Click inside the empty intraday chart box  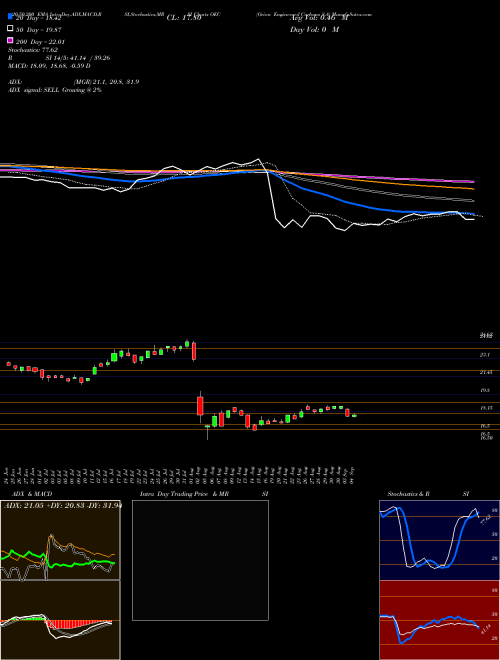[200, 560]
